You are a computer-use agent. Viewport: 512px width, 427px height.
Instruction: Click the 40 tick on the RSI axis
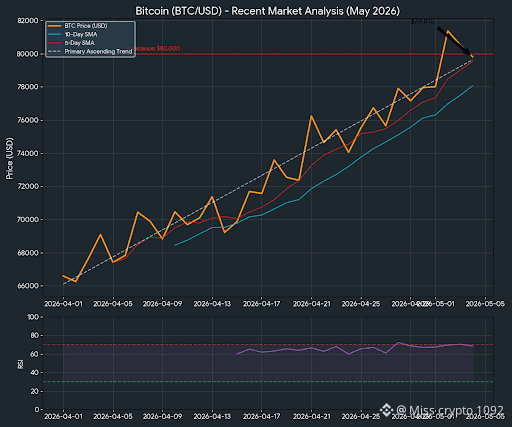point(35,373)
